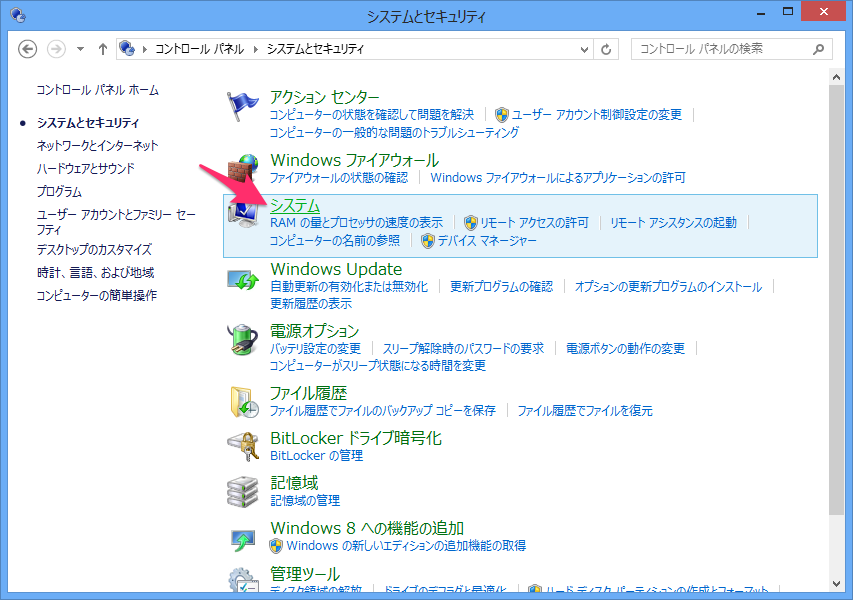The height and width of the screenshot is (600, 853).
Task: Click ユーザー アカウント制御設定の変更 link
Action: pyautogui.click(x=597, y=114)
